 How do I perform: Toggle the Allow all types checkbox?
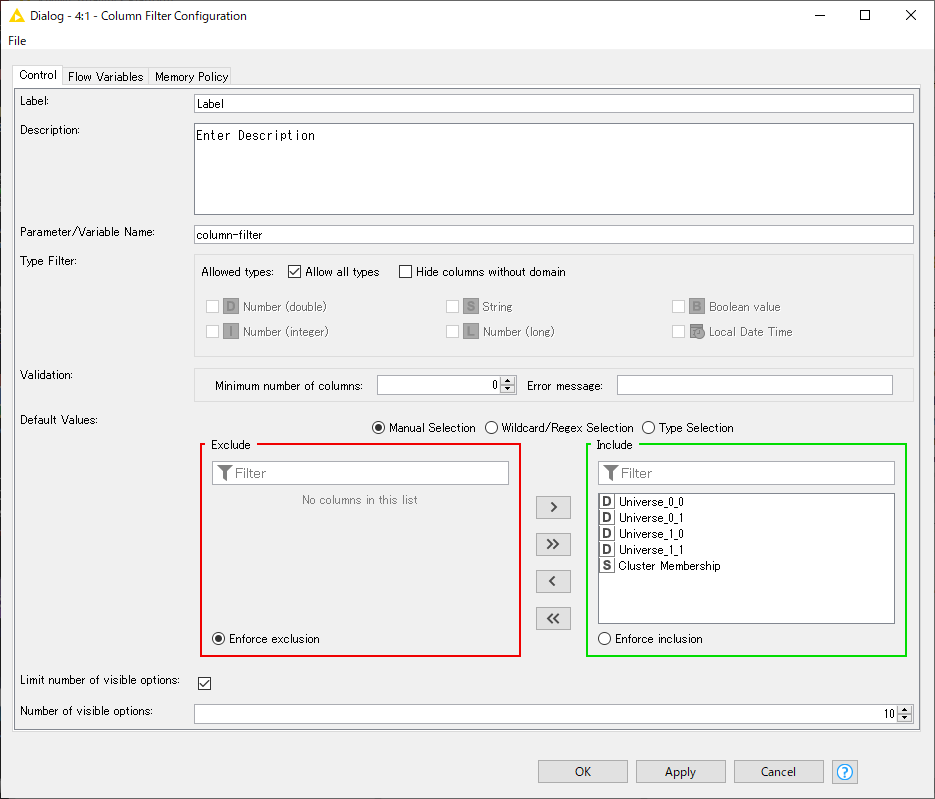coord(294,272)
